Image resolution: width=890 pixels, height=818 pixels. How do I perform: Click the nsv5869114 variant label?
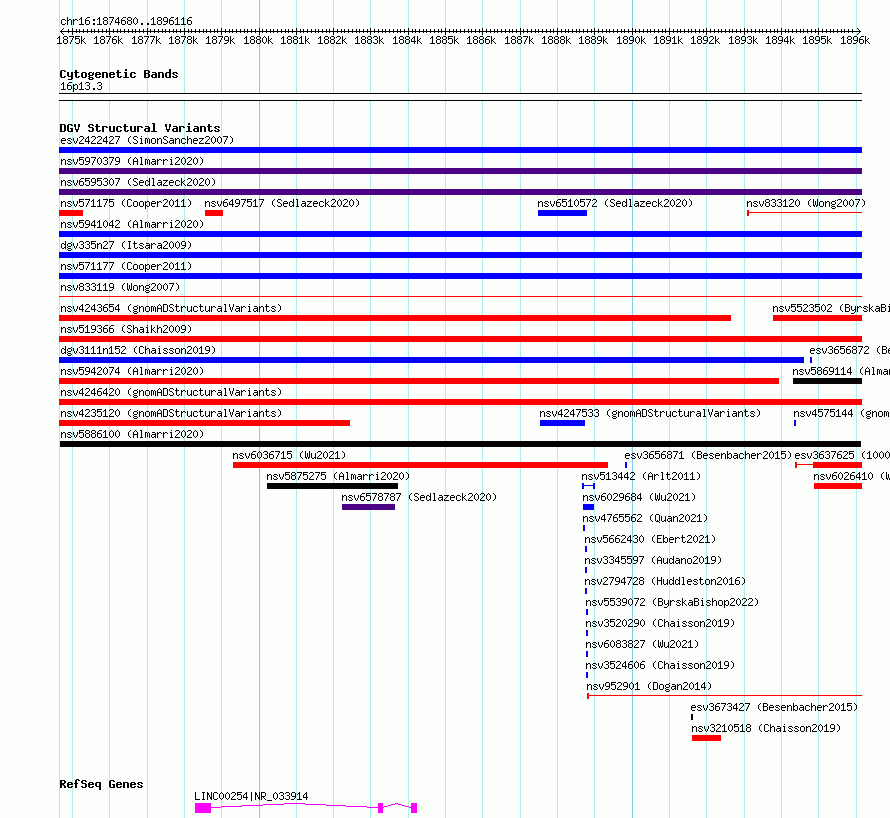coord(841,371)
